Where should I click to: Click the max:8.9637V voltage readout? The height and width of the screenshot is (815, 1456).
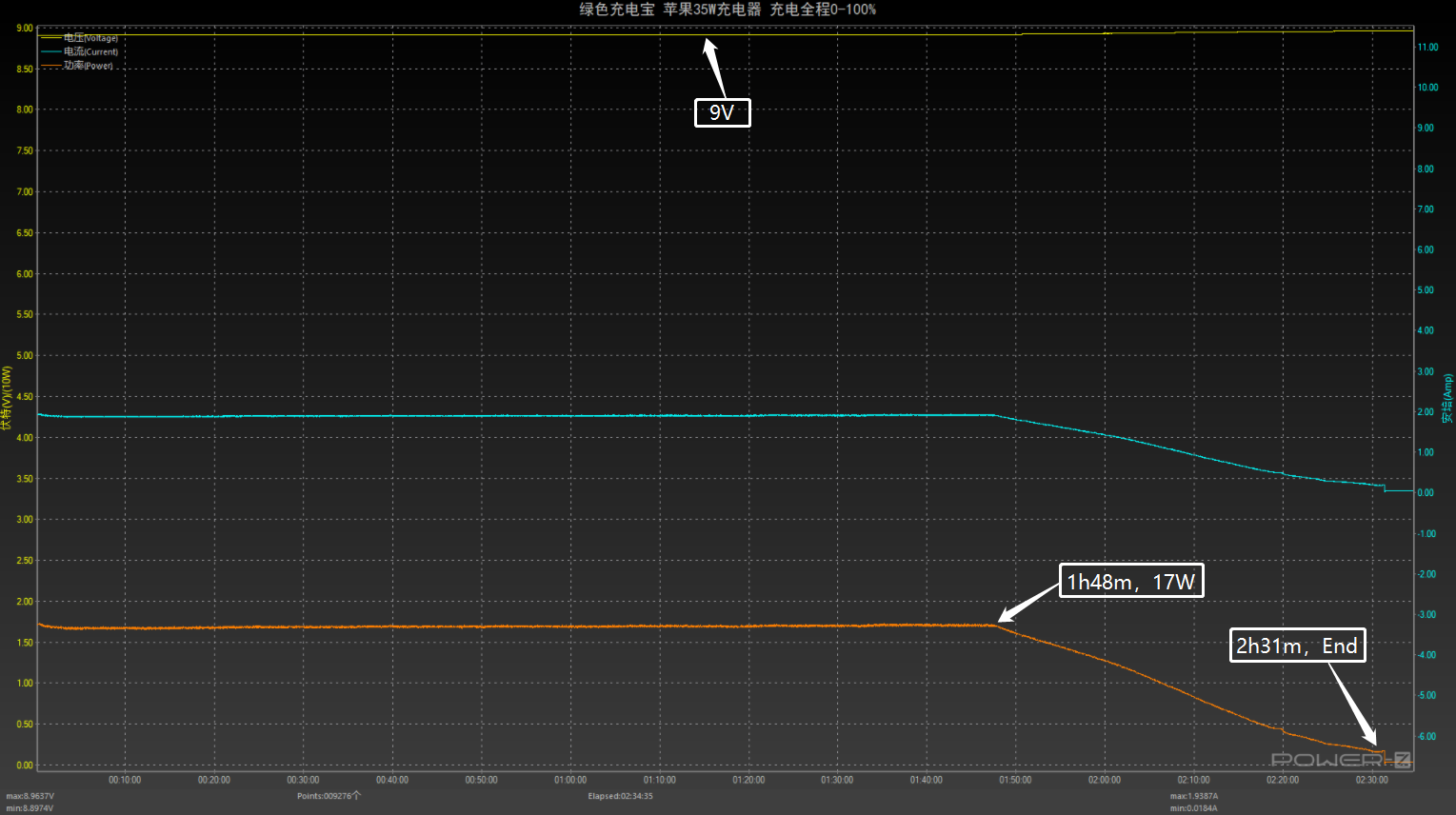30,796
